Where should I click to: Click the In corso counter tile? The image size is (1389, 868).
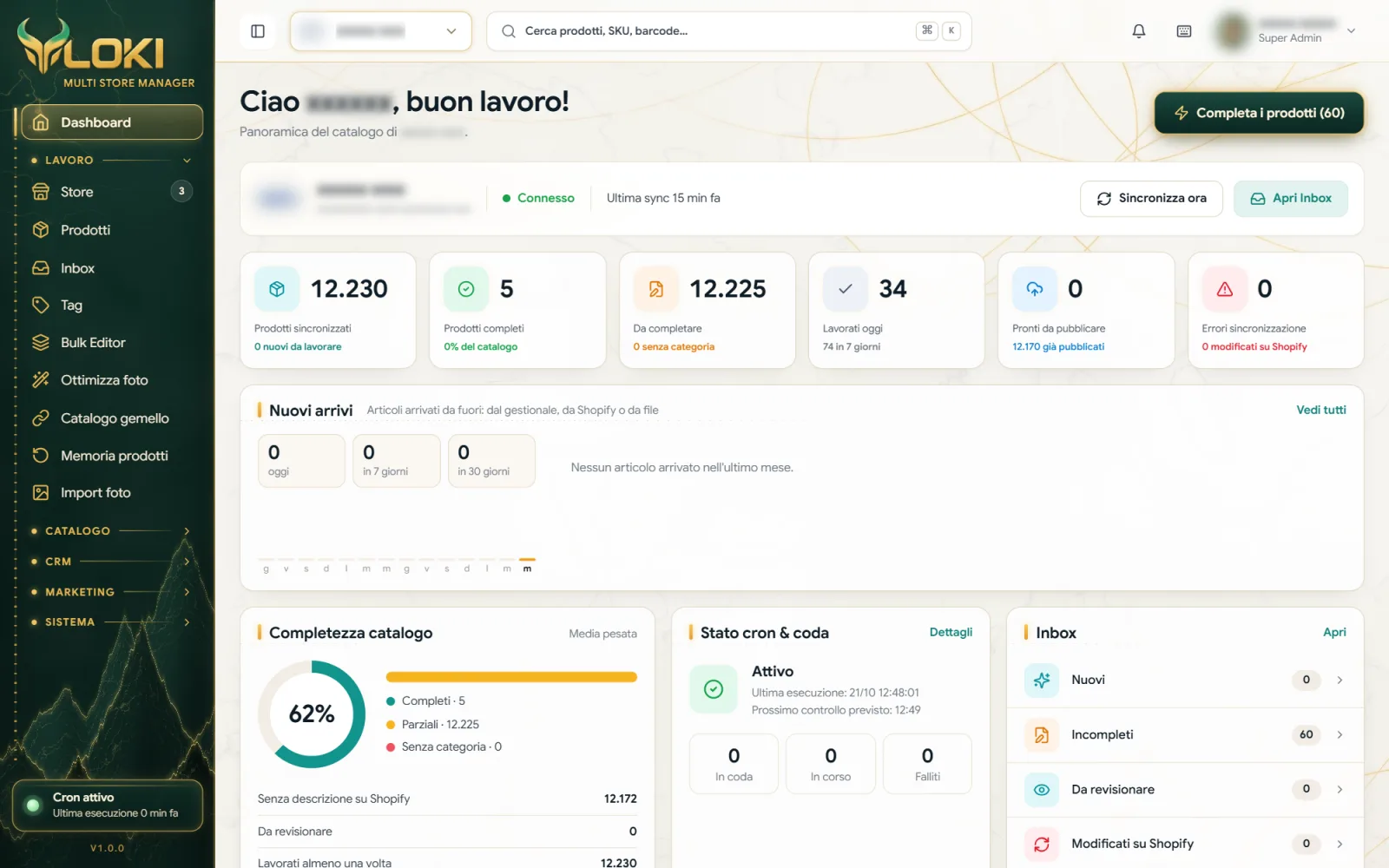(x=831, y=764)
